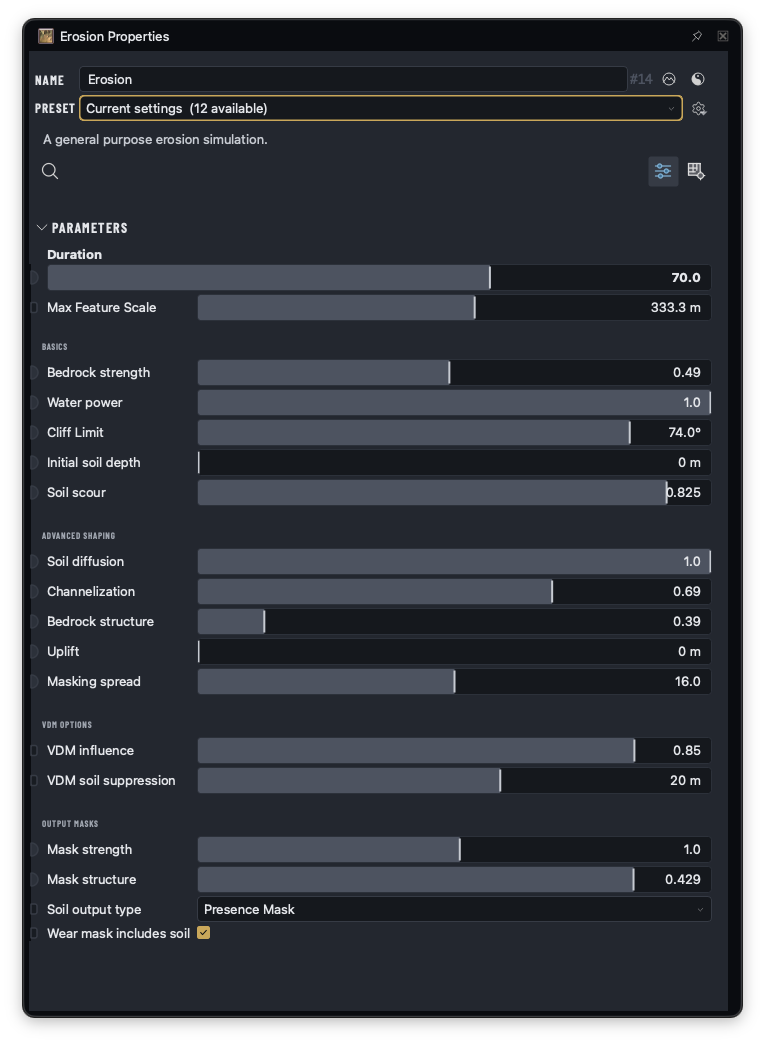The image size is (765, 1044).
Task: Click the Name field containing Erosion
Action: (x=353, y=79)
